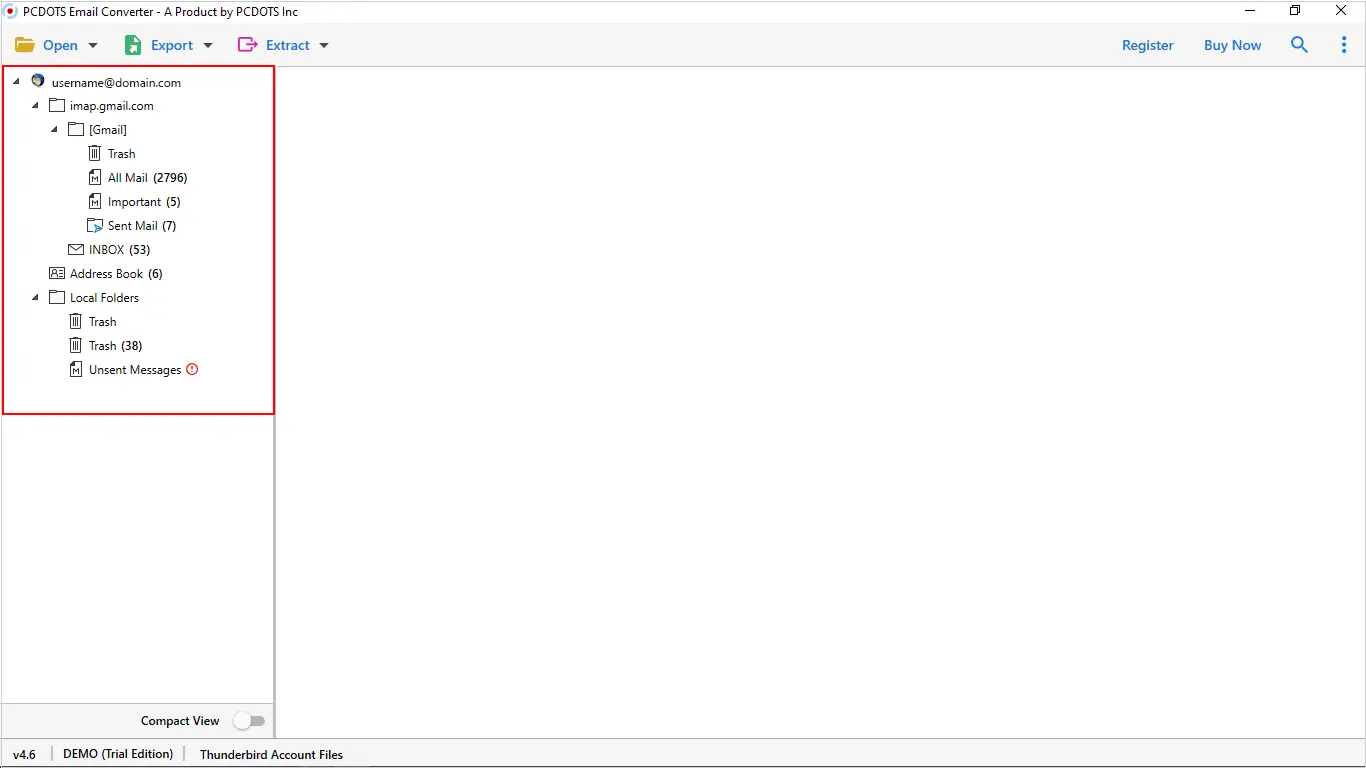Collapse the [Gmail] folder arrow

coord(55,130)
